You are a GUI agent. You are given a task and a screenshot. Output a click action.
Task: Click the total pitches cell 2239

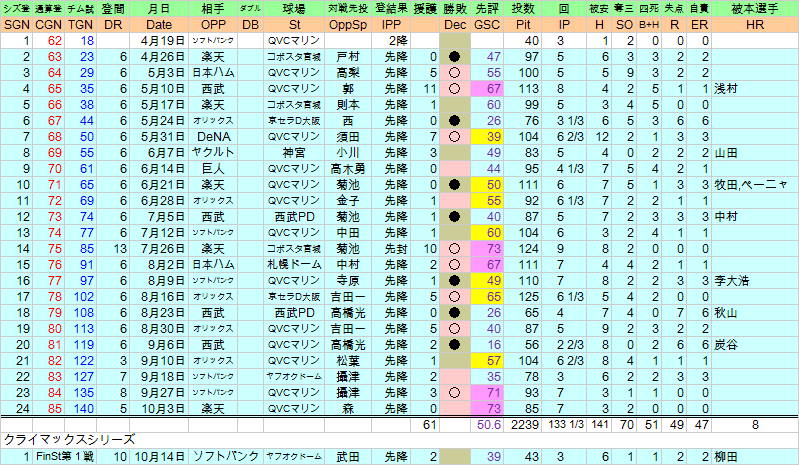point(522,425)
